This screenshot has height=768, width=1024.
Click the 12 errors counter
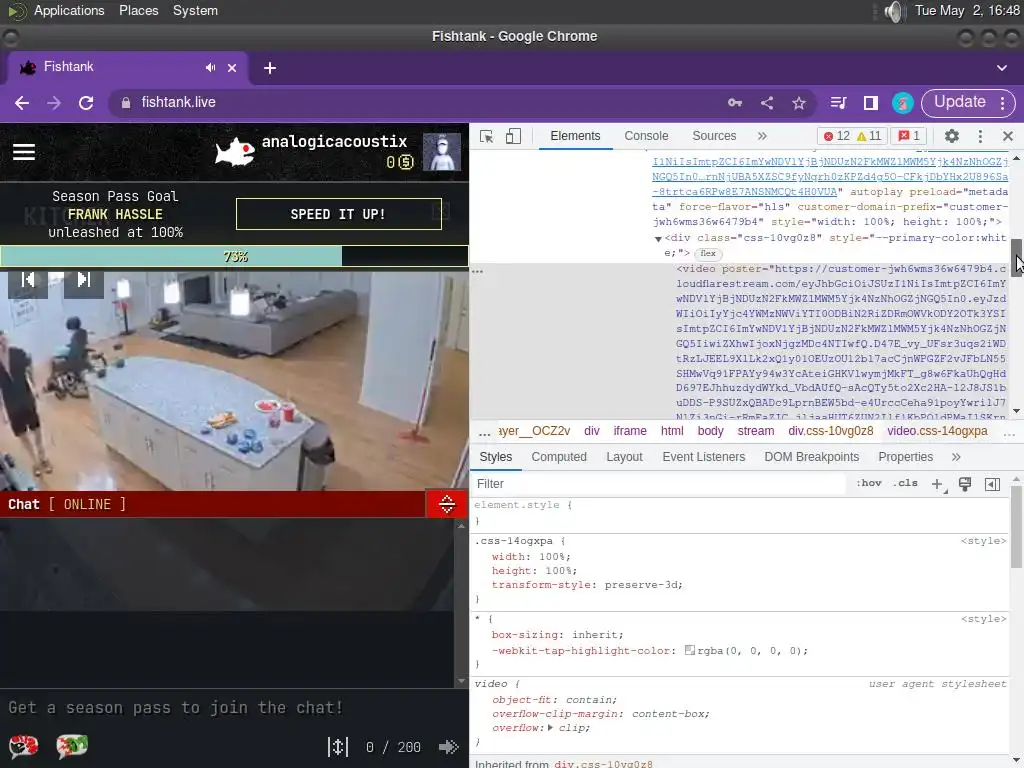point(837,136)
